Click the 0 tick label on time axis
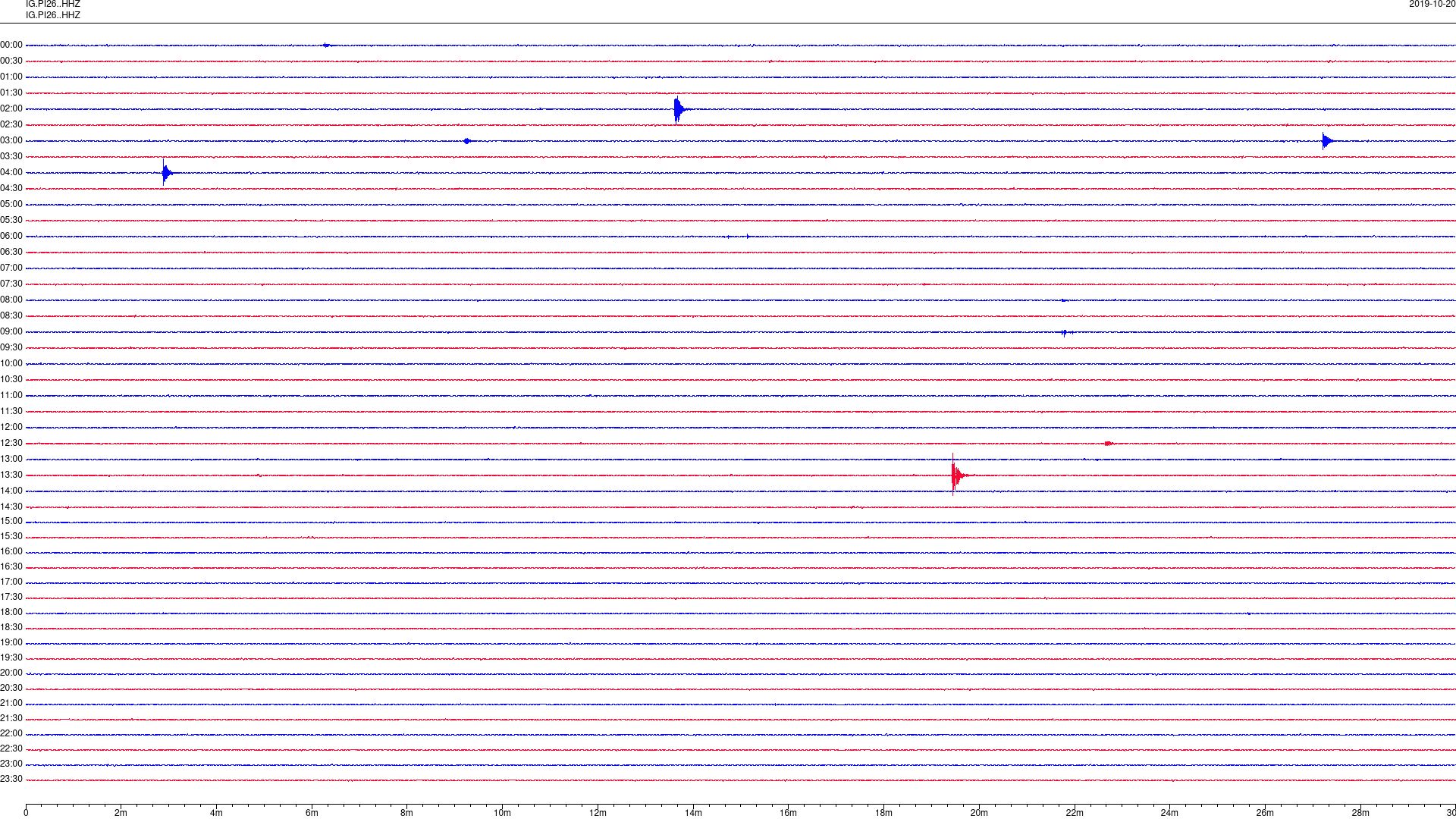 coord(26,813)
